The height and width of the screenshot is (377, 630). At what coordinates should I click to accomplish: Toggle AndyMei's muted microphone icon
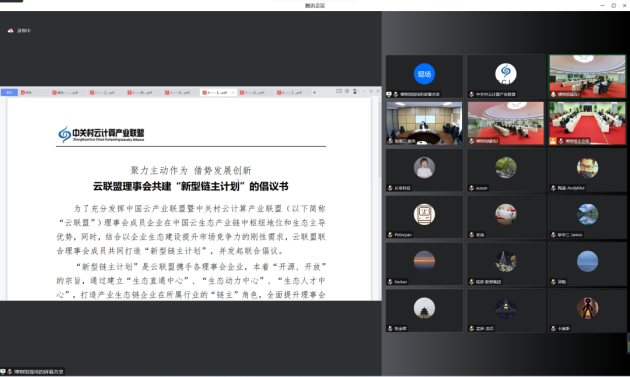pos(553,188)
